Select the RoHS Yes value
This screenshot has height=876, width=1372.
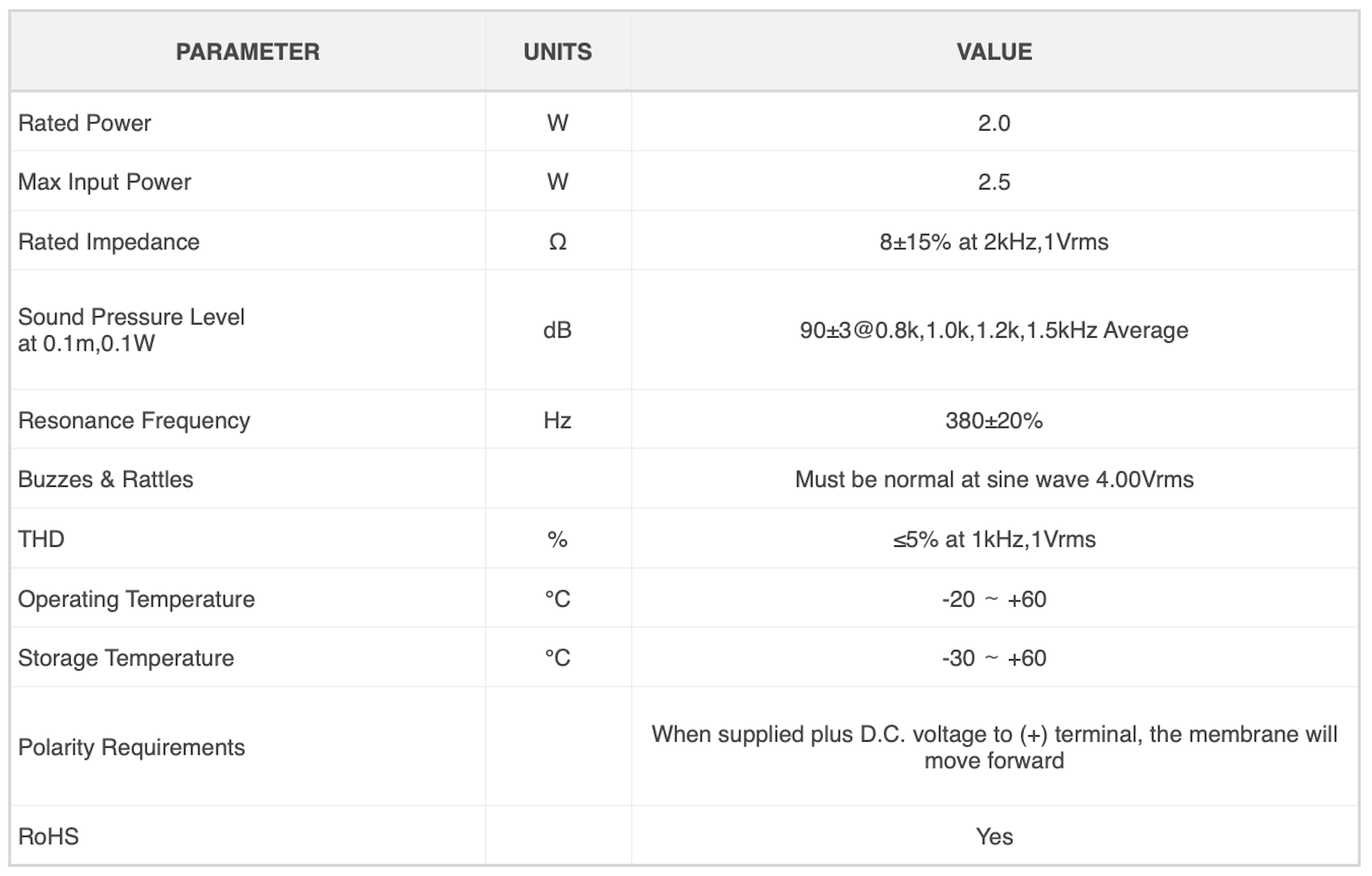click(x=994, y=836)
